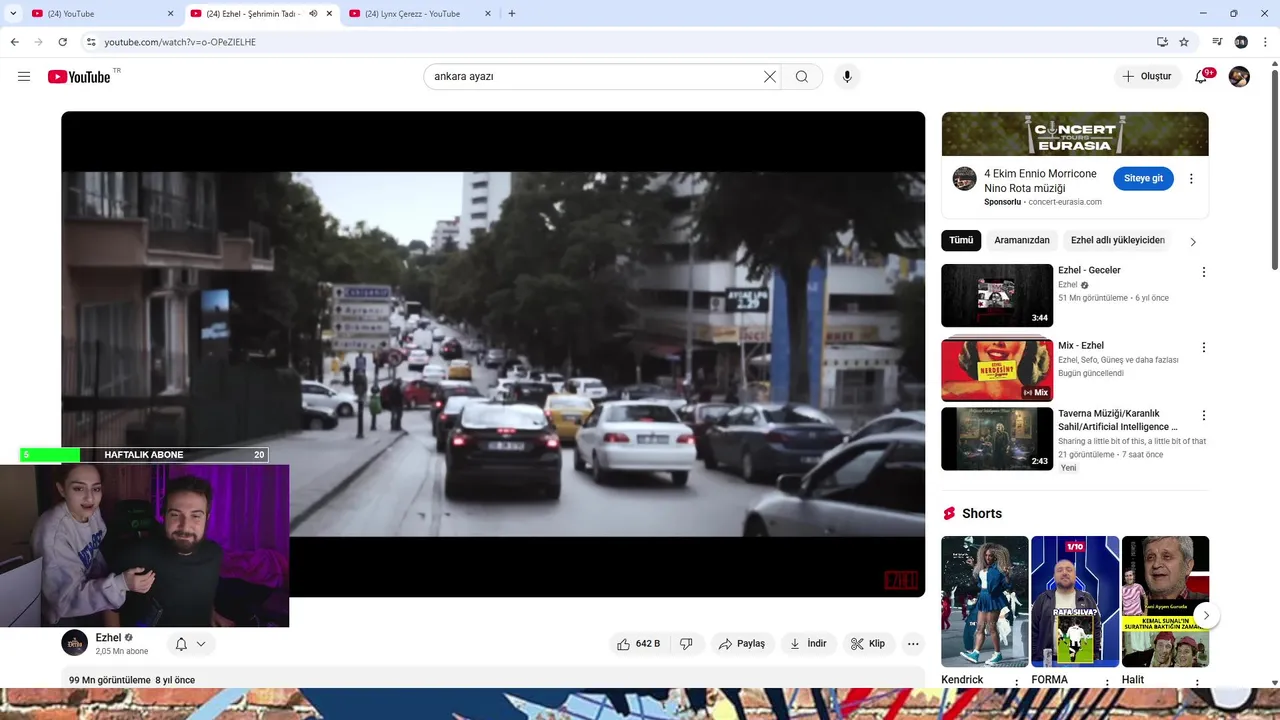This screenshot has width=1280, height=720.
Task: Go to YouTube home via logo
Action: coord(79,77)
